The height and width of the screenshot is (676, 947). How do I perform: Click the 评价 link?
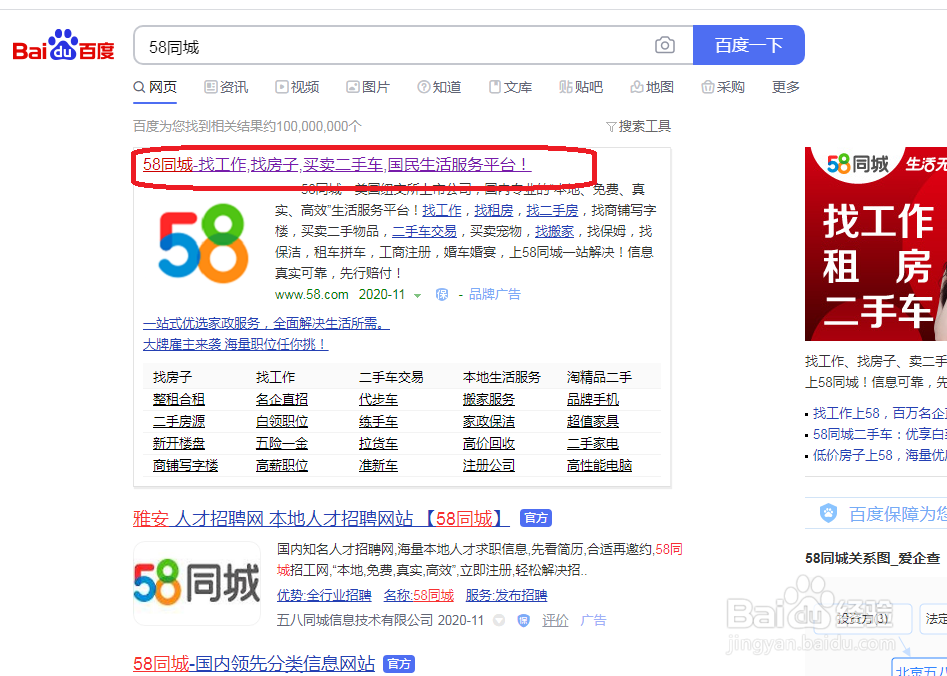pos(555,620)
